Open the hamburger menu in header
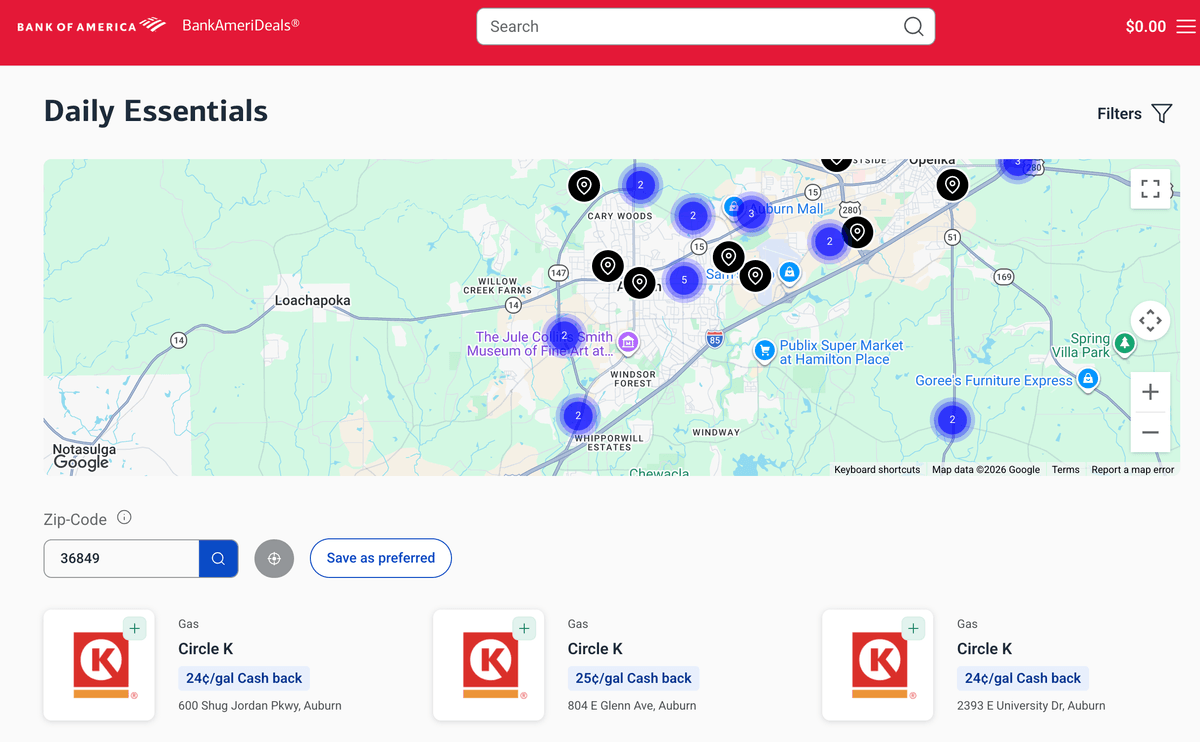 click(1186, 27)
